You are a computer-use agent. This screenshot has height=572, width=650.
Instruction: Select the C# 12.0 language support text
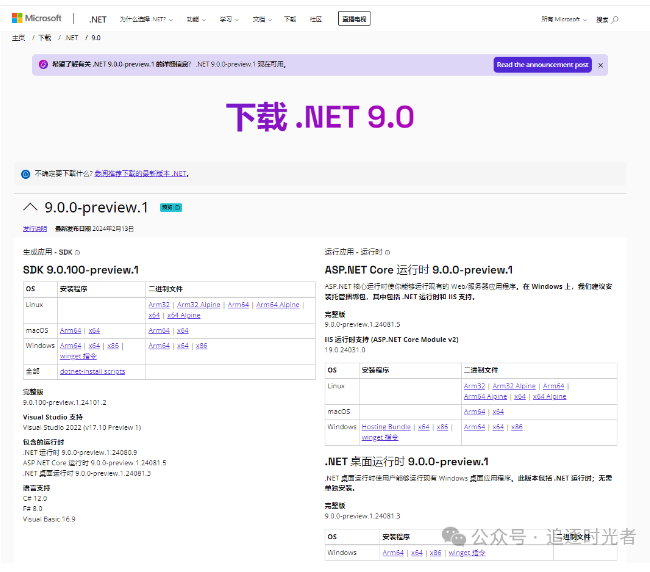(x=35, y=499)
